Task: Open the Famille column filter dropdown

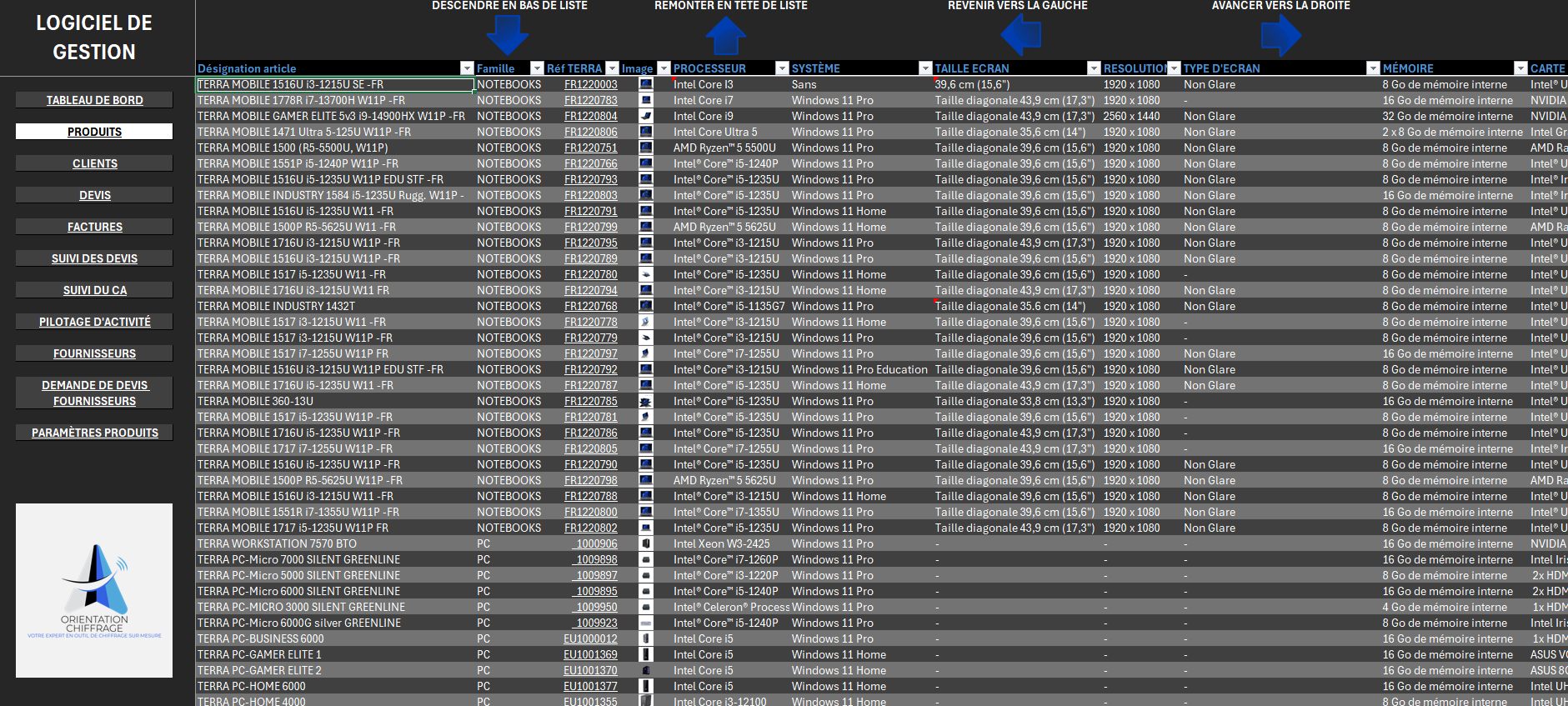Action: (537, 68)
